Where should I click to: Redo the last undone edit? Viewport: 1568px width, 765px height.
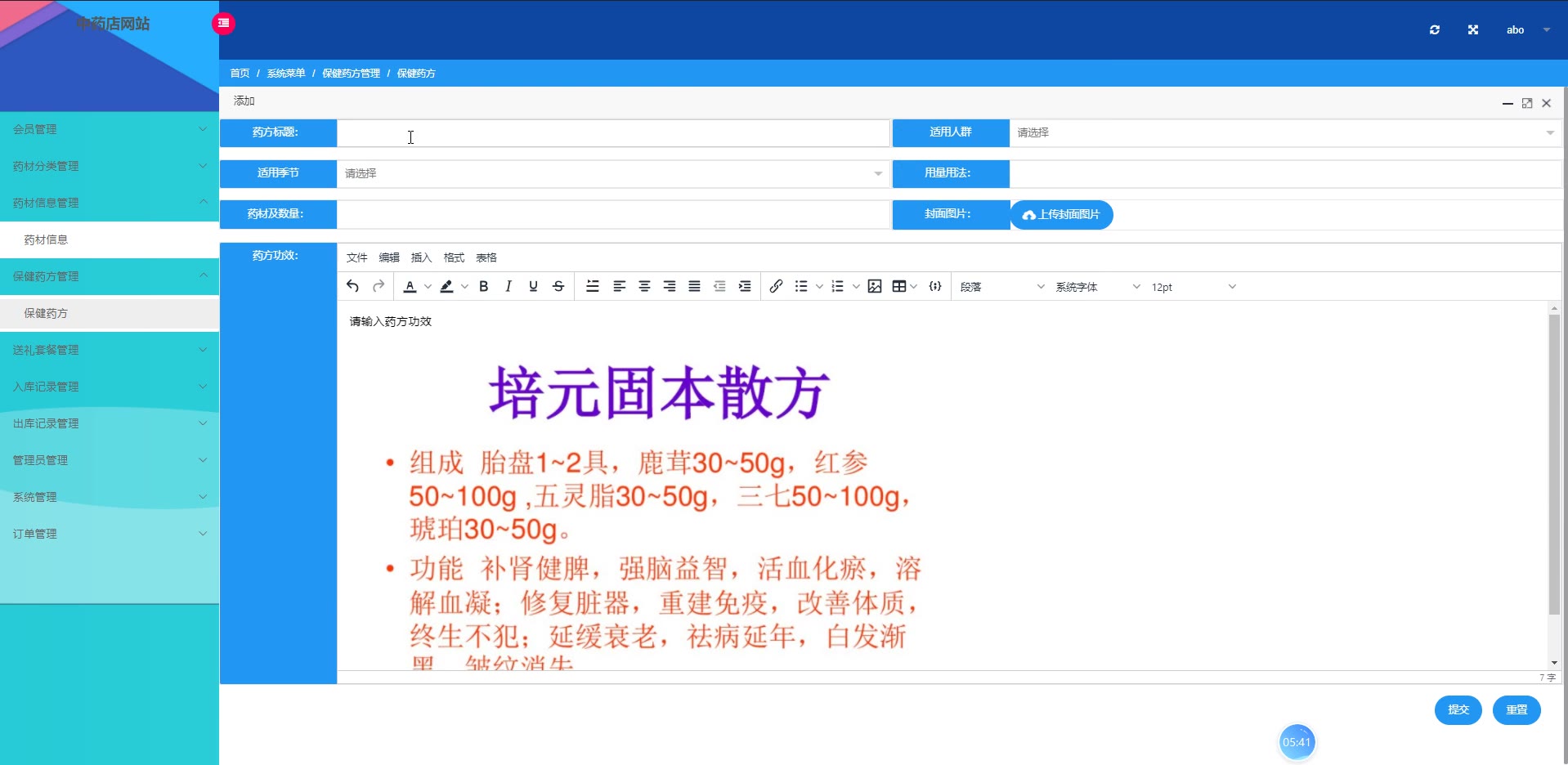[379, 286]
